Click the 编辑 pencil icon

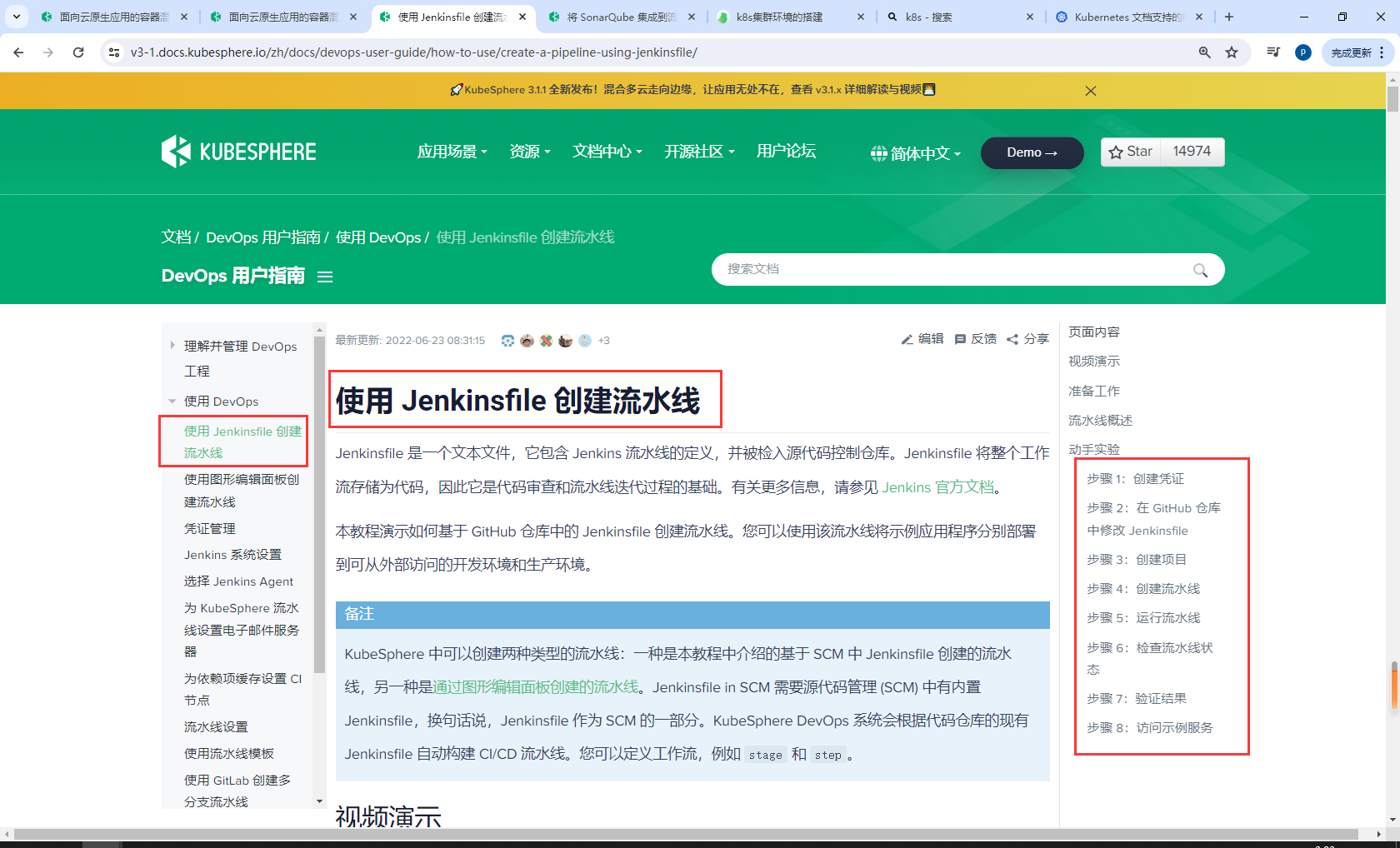pyautogui.click(x=907, y=339)
